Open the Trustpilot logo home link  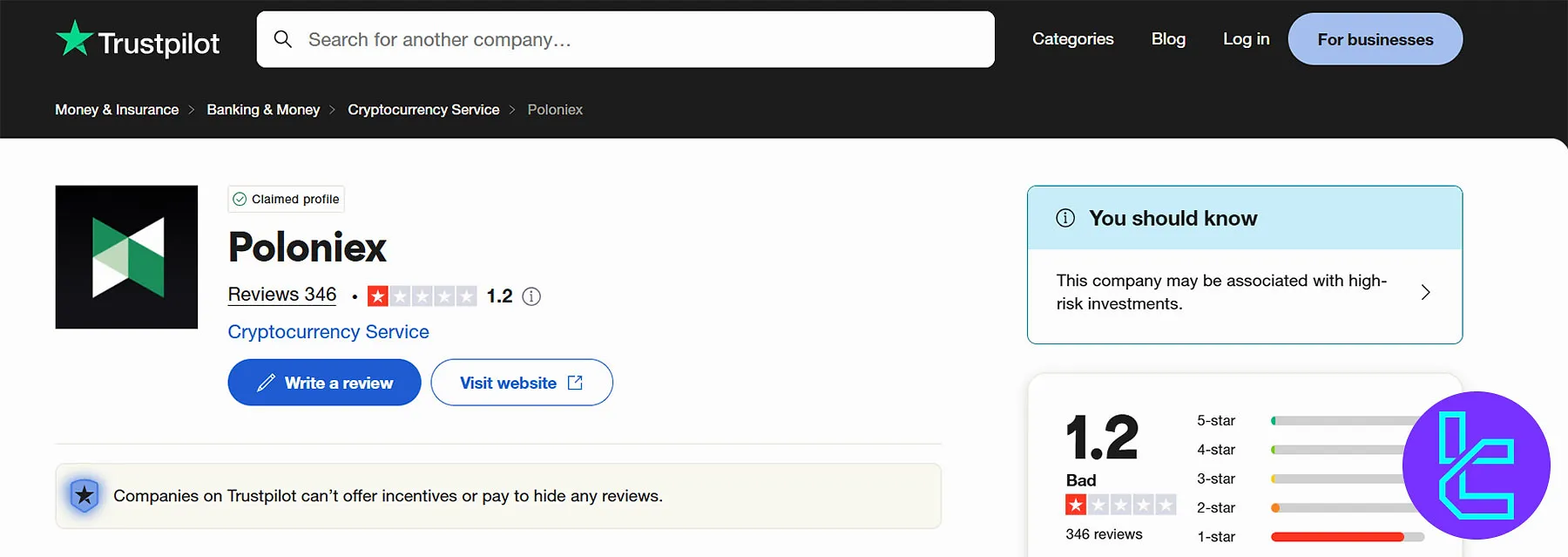[x=138, y=40]
